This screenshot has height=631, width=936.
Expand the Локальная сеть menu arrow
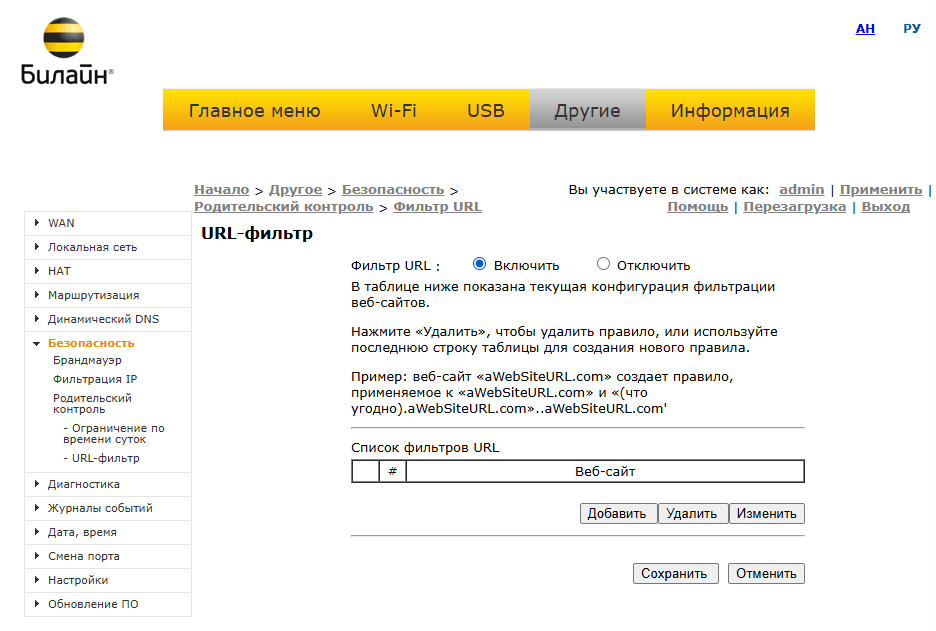tap(37, 247)
